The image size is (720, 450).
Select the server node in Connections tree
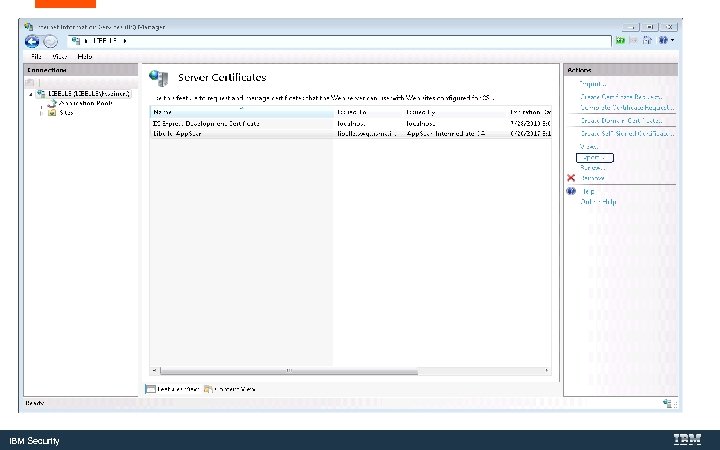pyautogui.click(x=89, y=94)
